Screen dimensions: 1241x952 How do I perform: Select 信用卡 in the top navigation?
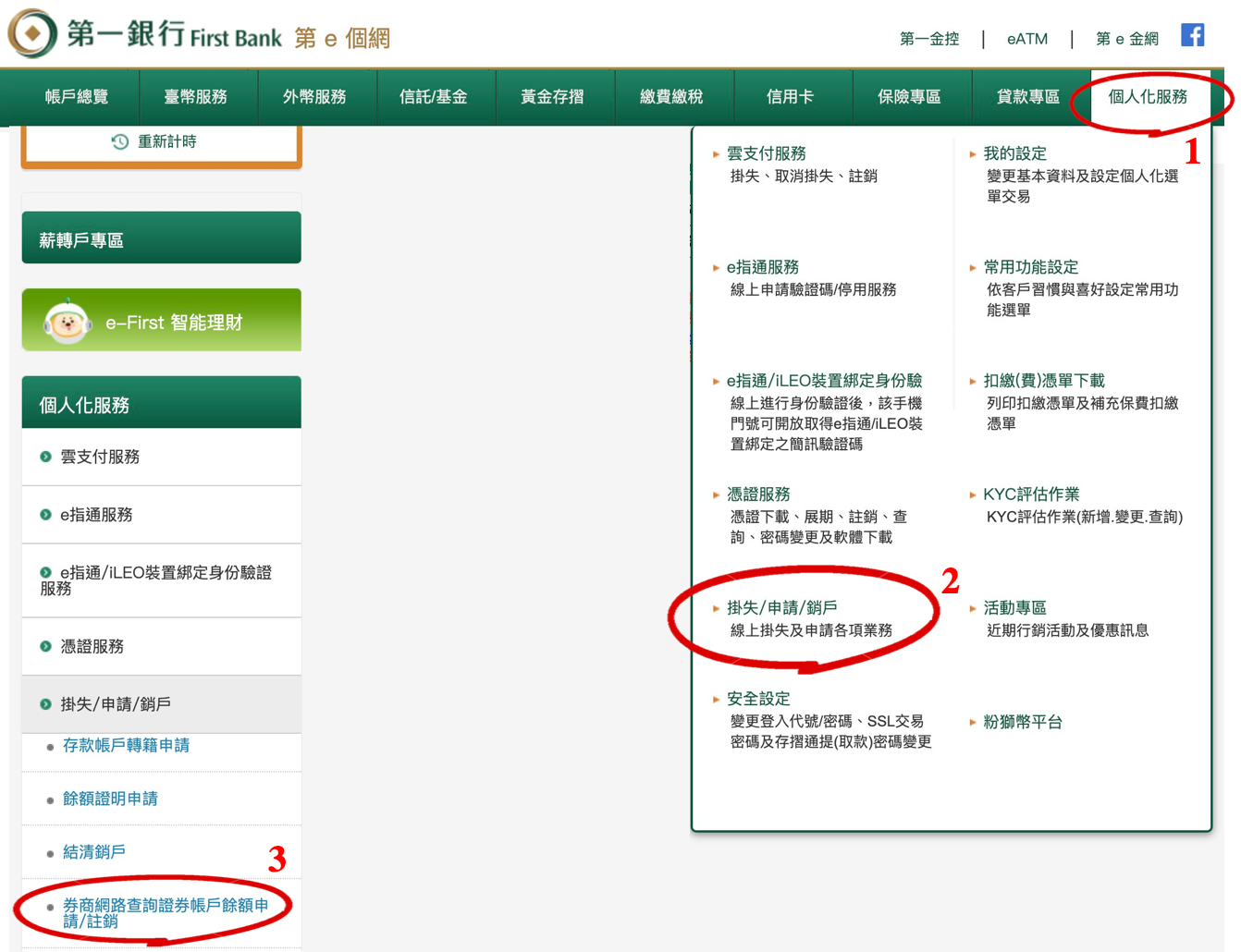click(790, 96)
